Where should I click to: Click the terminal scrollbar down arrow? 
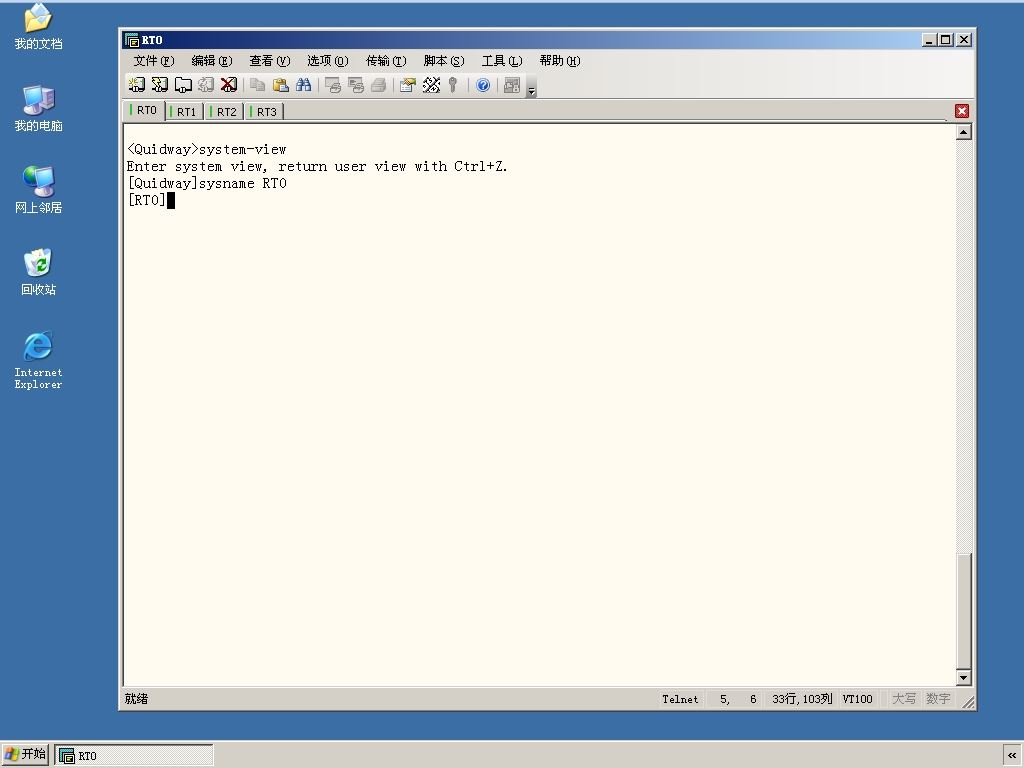963,677
